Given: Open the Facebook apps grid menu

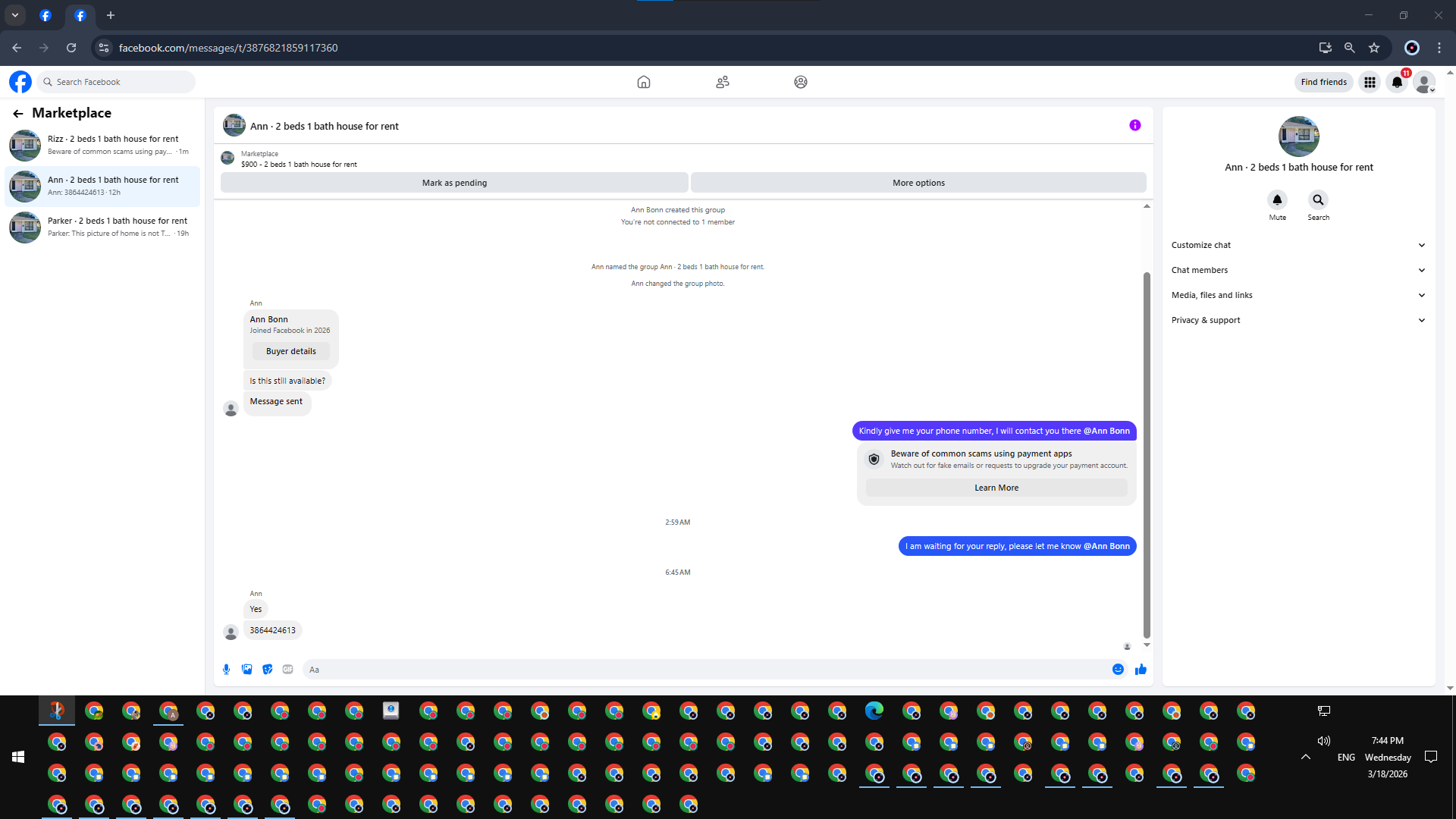Looking at the screenshot, I should point(1370,82).
